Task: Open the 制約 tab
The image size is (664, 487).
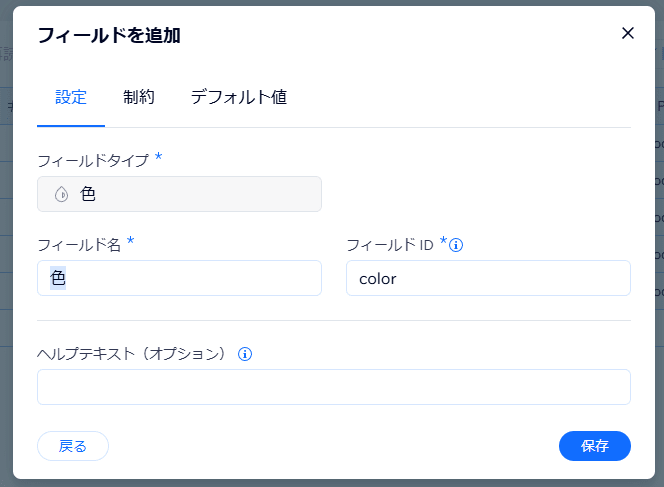Action: pos(138,97)
